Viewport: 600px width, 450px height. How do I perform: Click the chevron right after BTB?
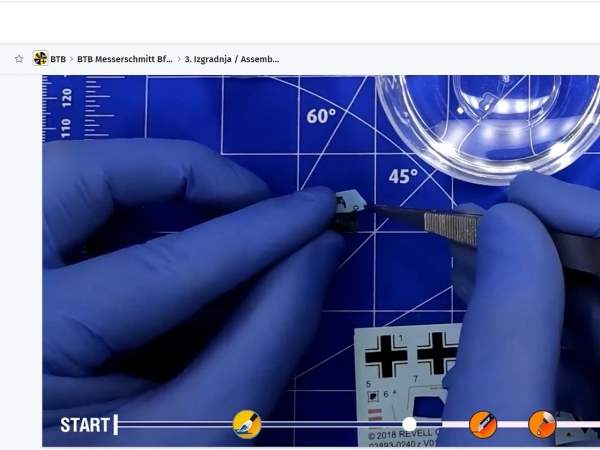click(x=72, y=59)
